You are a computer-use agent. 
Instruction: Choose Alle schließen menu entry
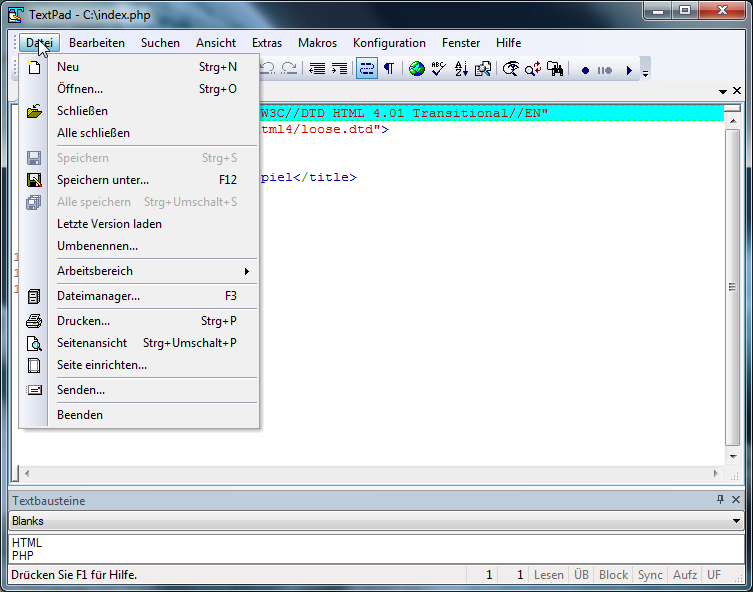click(139, 133)
